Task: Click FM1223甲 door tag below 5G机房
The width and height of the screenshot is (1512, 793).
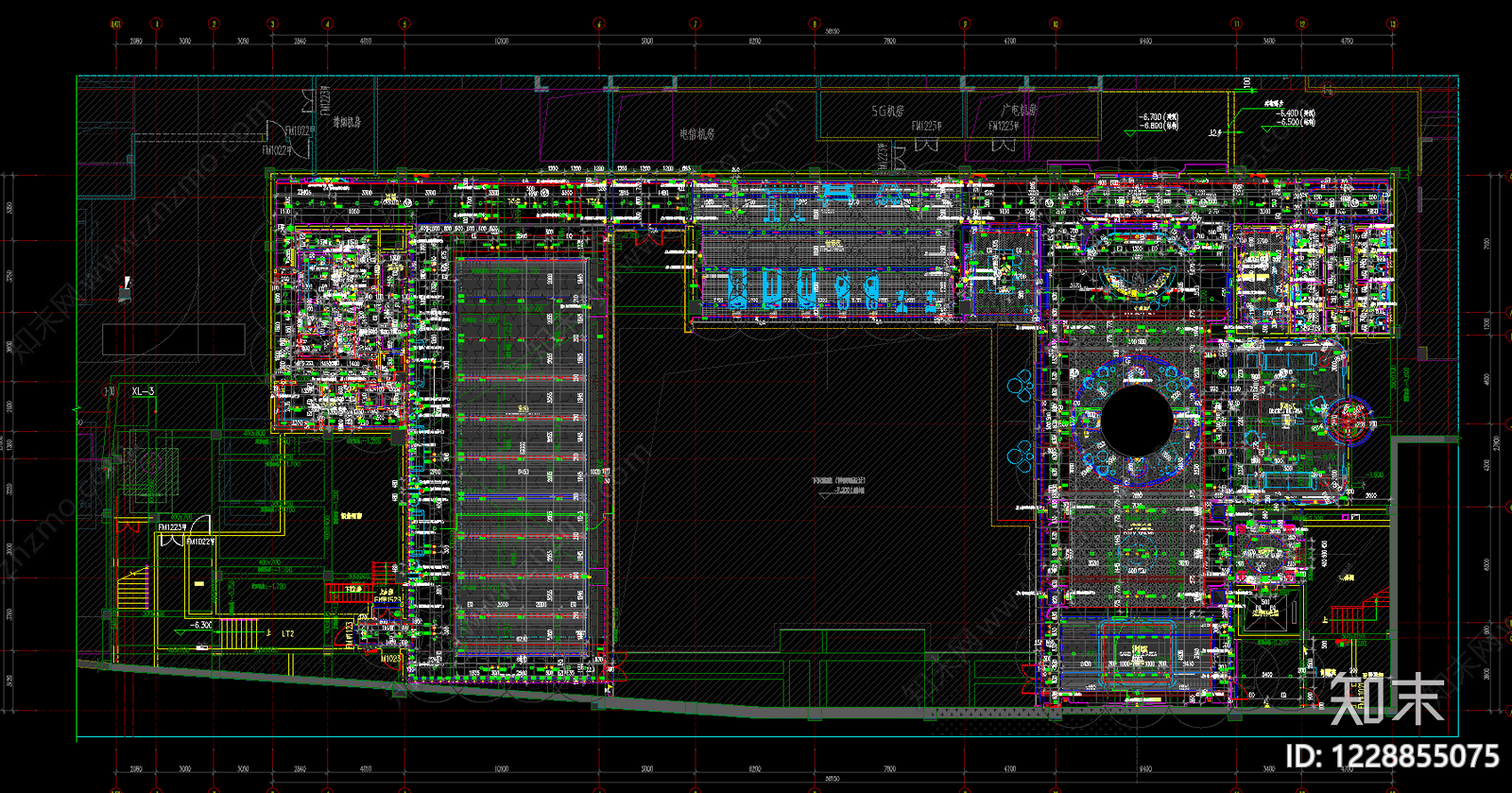Action: pyautogui.click(x=925, y=126)
